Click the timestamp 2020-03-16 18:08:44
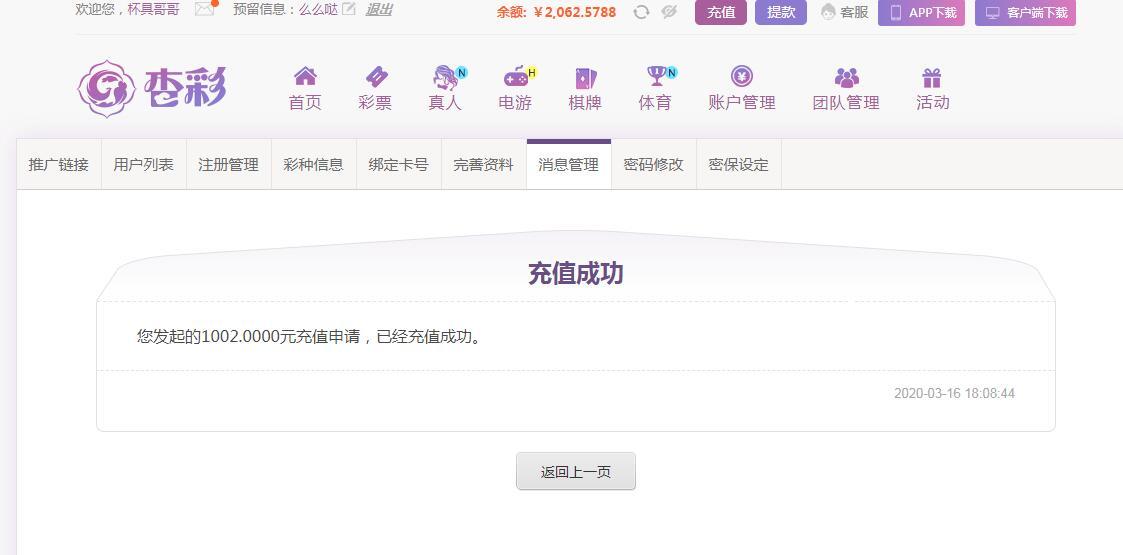The width and height of the screenshot is (1123, 555). pos(954,393)
